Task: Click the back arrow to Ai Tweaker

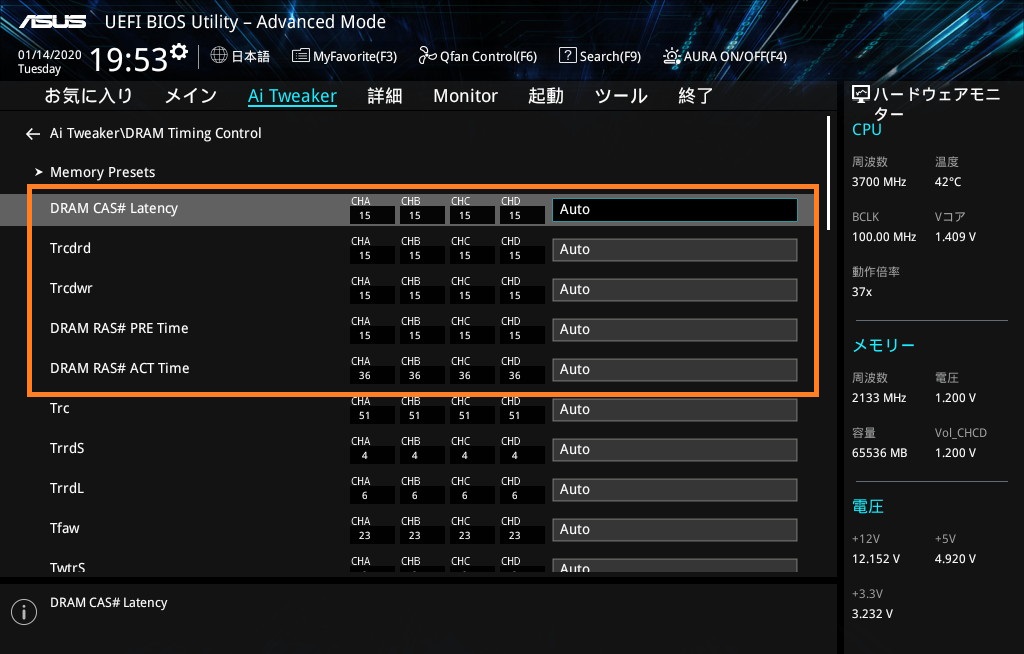Action: [x=33, y=134]
